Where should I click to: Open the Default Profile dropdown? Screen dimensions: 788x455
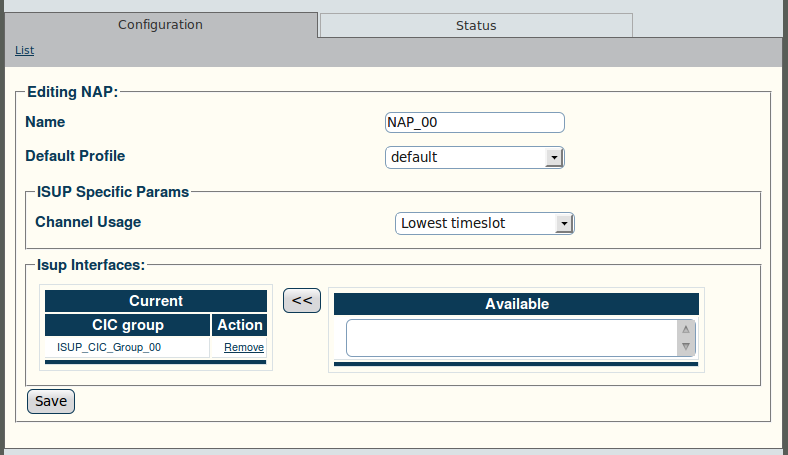pos(474,157)
